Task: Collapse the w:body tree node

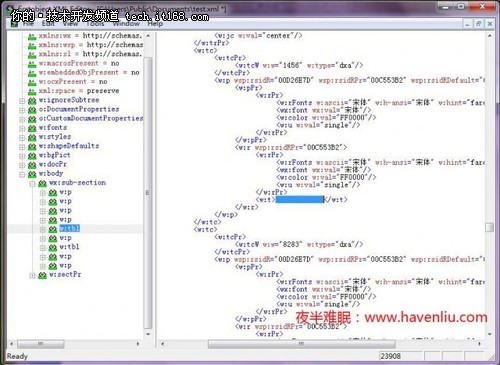Action: 22,174
